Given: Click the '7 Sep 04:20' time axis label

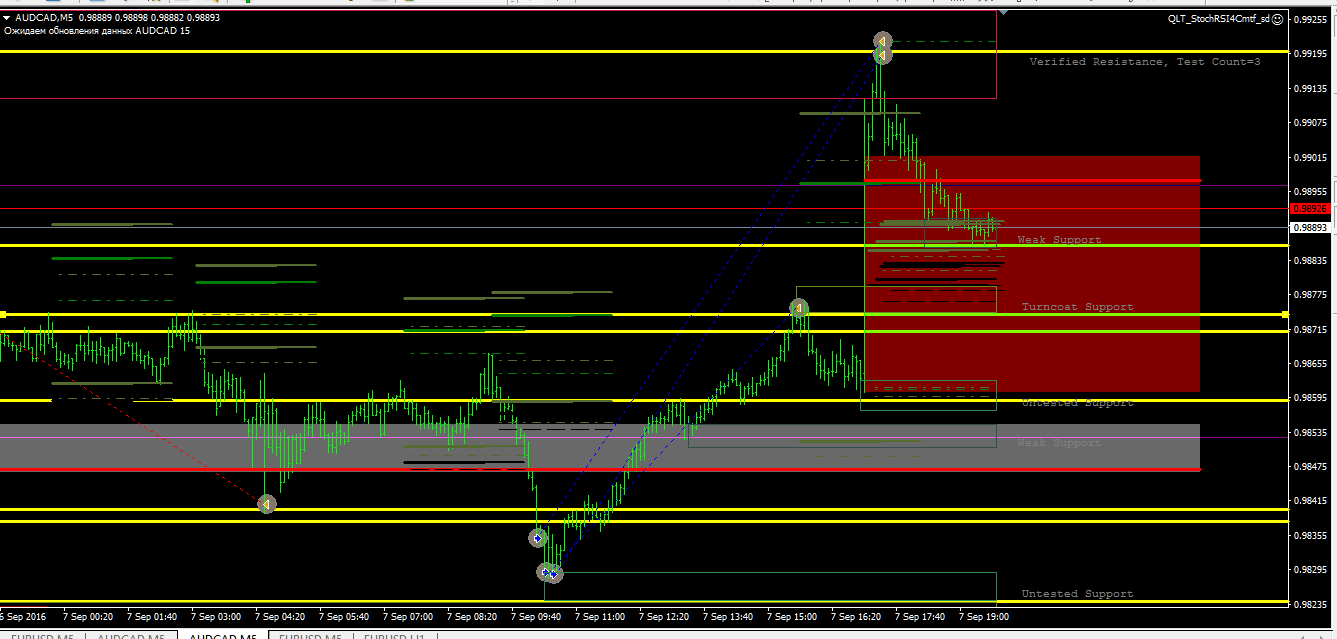Looking at the screenshot, I should 279,618.
